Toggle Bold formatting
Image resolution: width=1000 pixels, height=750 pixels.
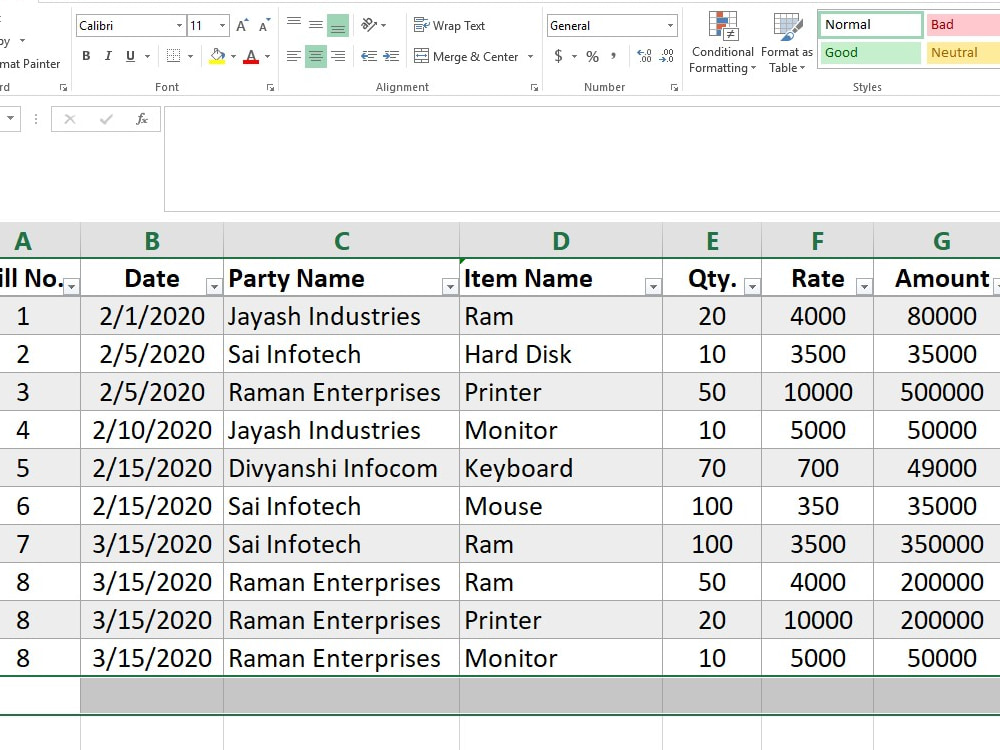pos(86,56)
